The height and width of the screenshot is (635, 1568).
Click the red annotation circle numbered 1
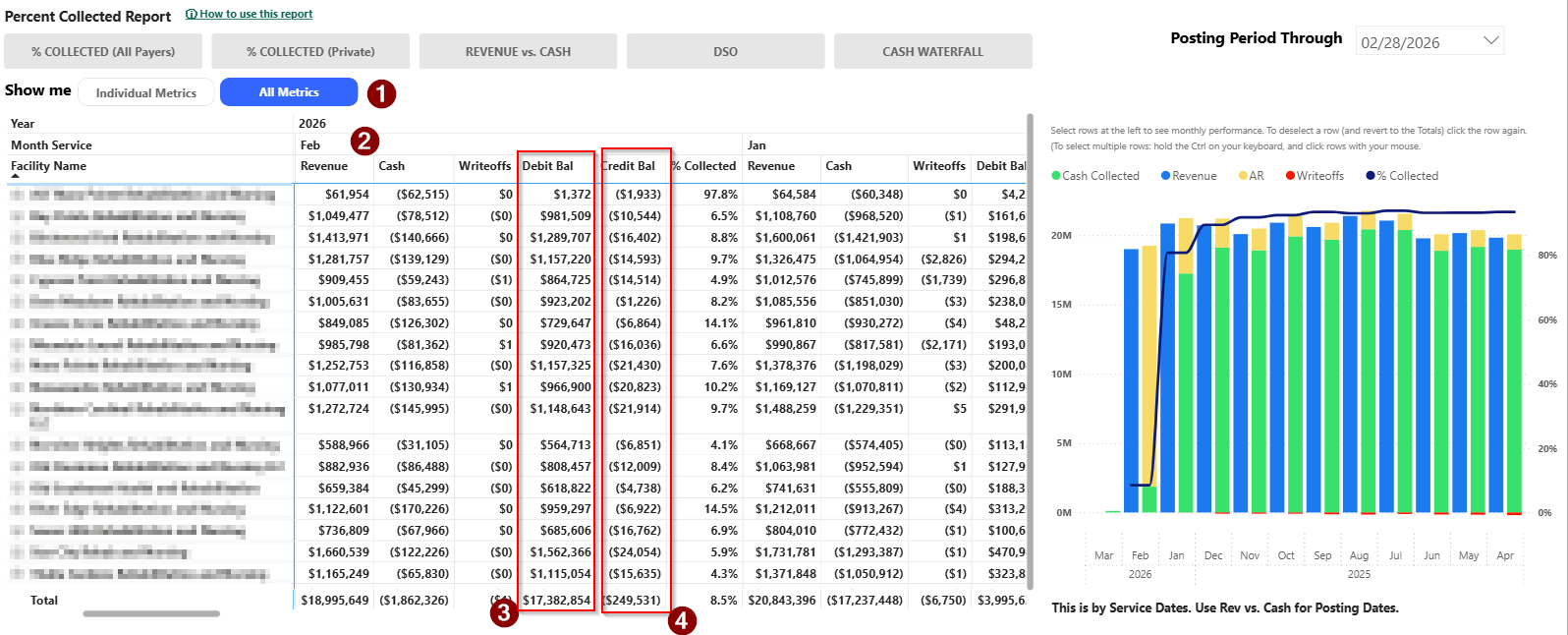coord(381,94)
